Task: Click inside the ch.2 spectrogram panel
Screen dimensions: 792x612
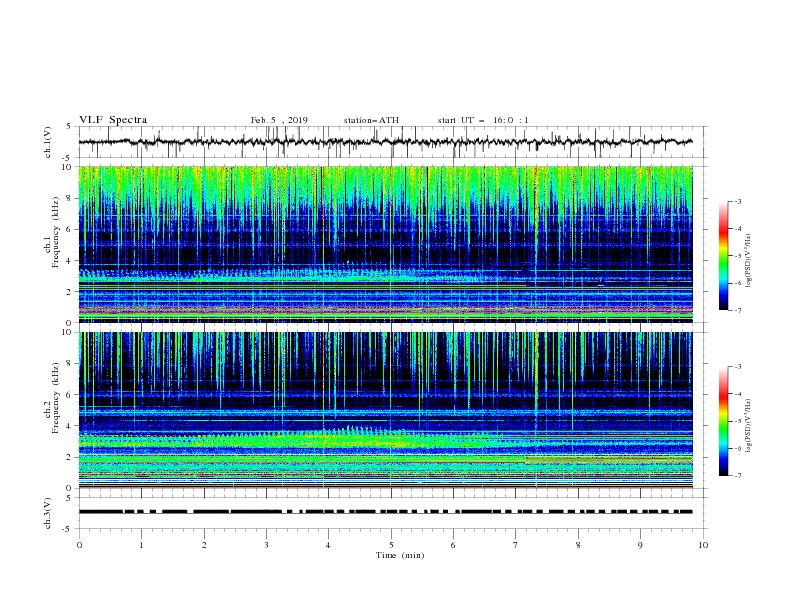Action: tap(385, 410)
